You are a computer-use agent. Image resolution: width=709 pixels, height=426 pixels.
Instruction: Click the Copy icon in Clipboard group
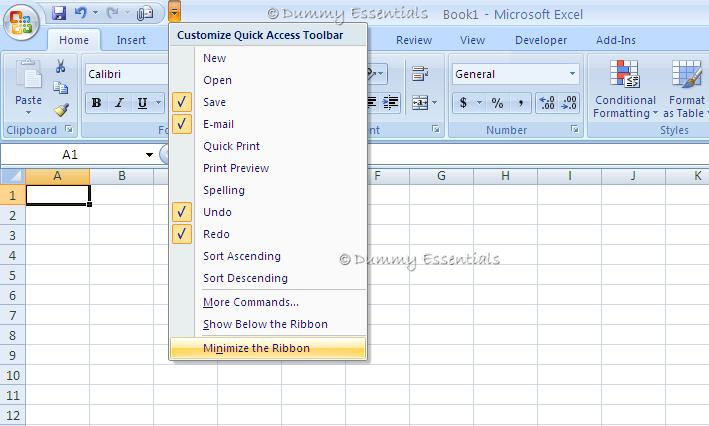[61, 88]
